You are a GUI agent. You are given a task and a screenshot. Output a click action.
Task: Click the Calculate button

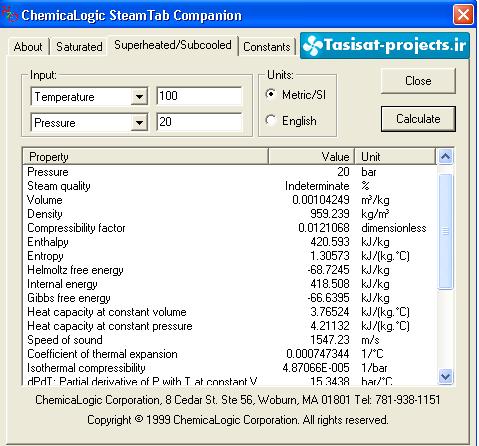418,119
